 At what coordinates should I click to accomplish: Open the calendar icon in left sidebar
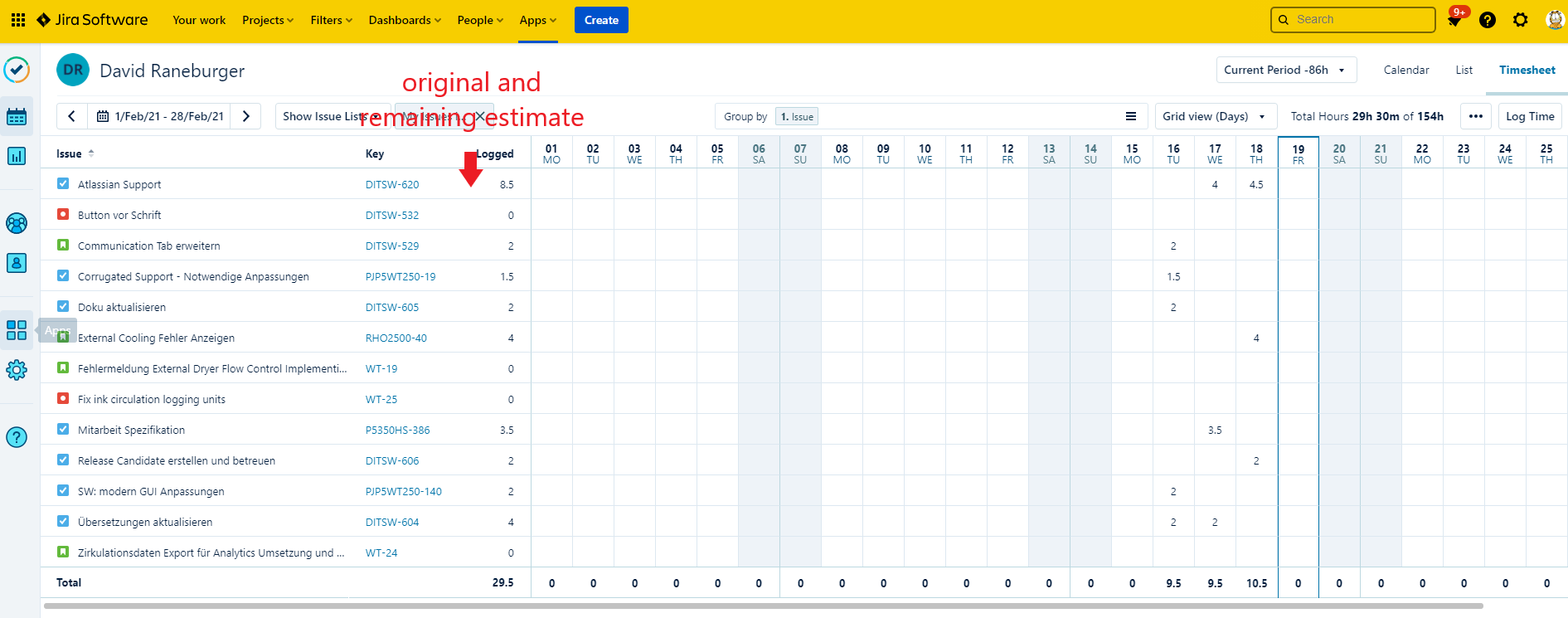point(17,117)
